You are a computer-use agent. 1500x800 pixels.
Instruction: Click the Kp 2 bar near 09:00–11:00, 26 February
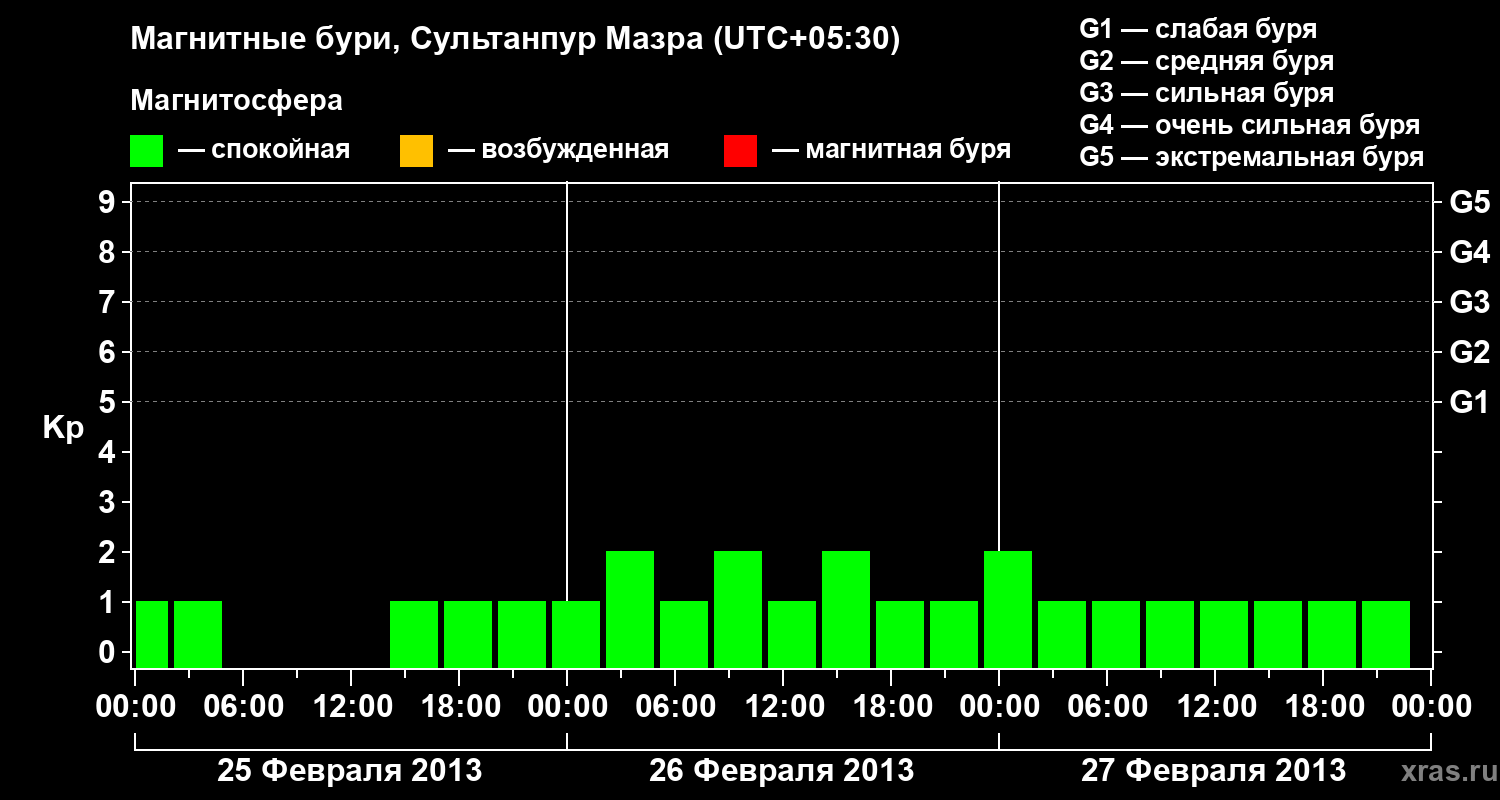738,609
